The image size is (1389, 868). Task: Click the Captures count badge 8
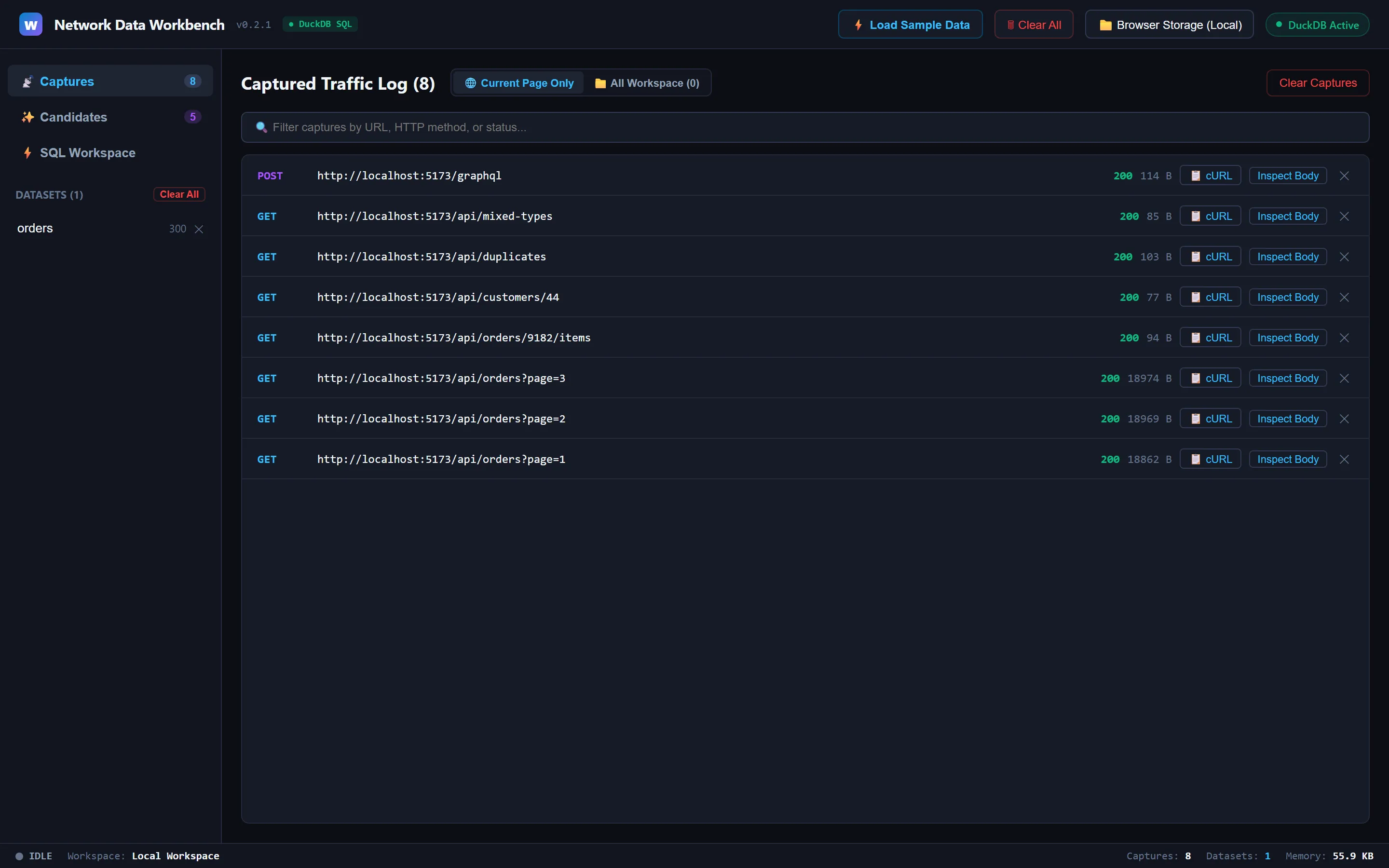click(193, 81)
